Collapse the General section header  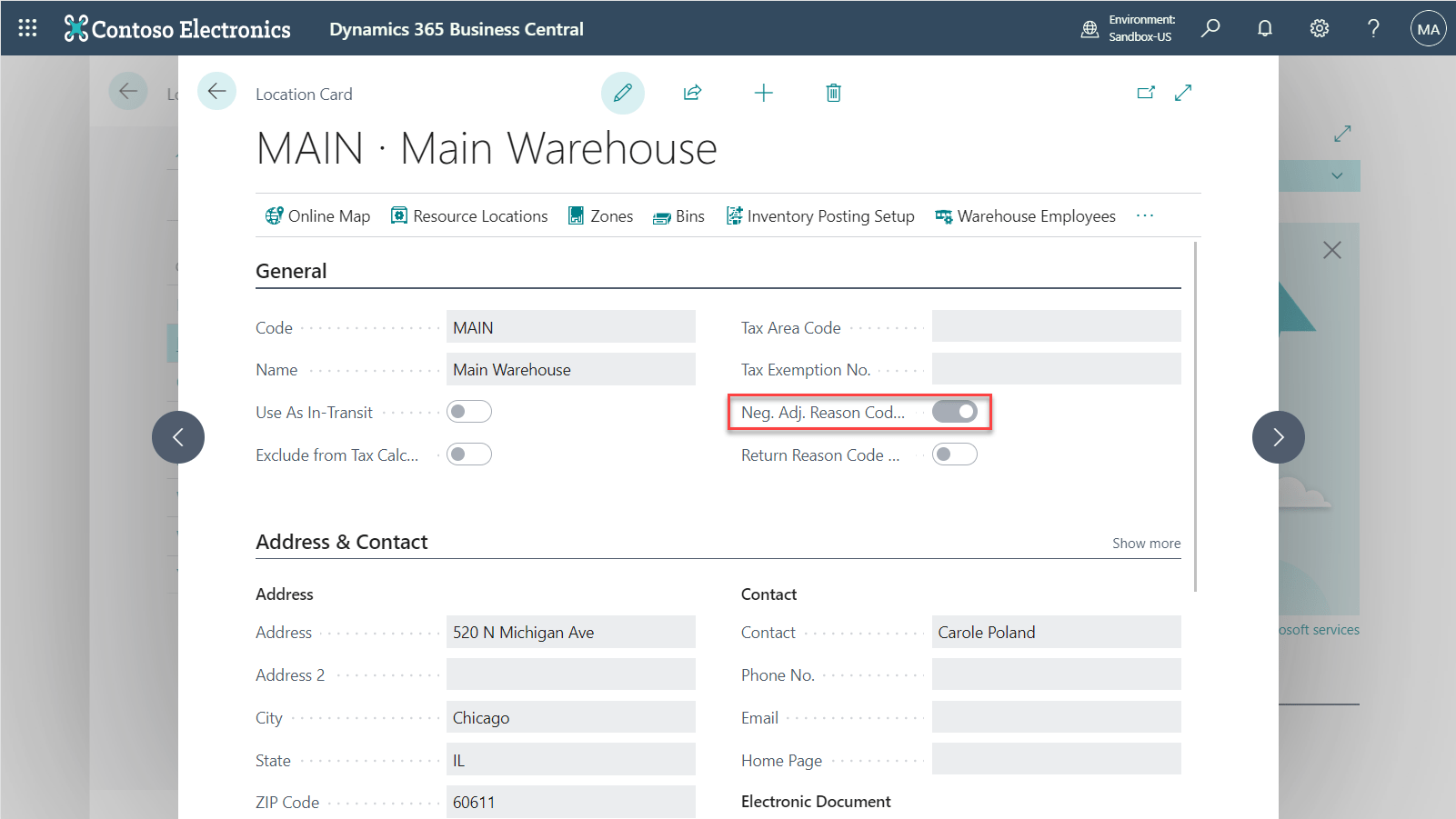291,271
